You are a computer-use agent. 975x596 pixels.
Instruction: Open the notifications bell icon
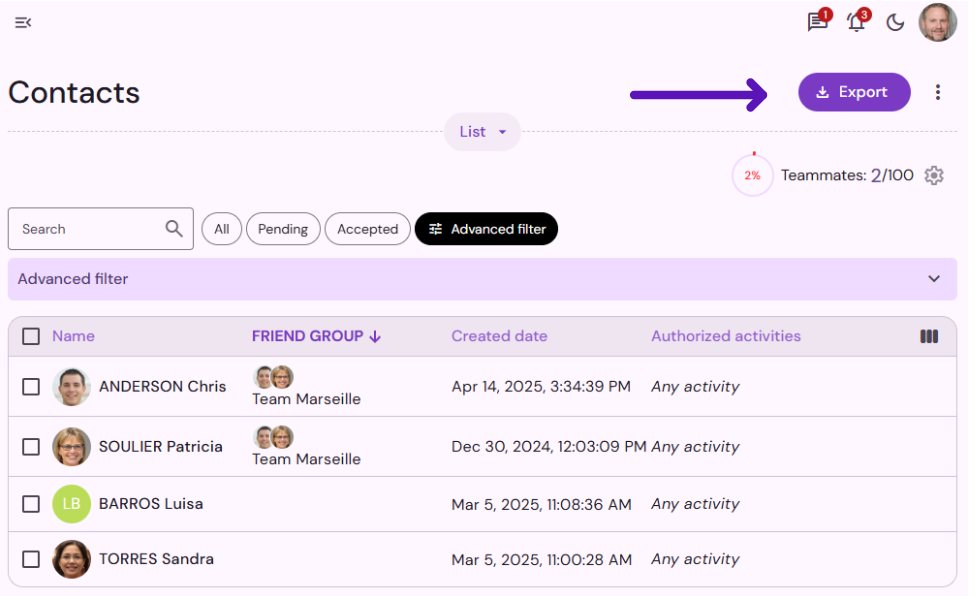tap(856, 22)
